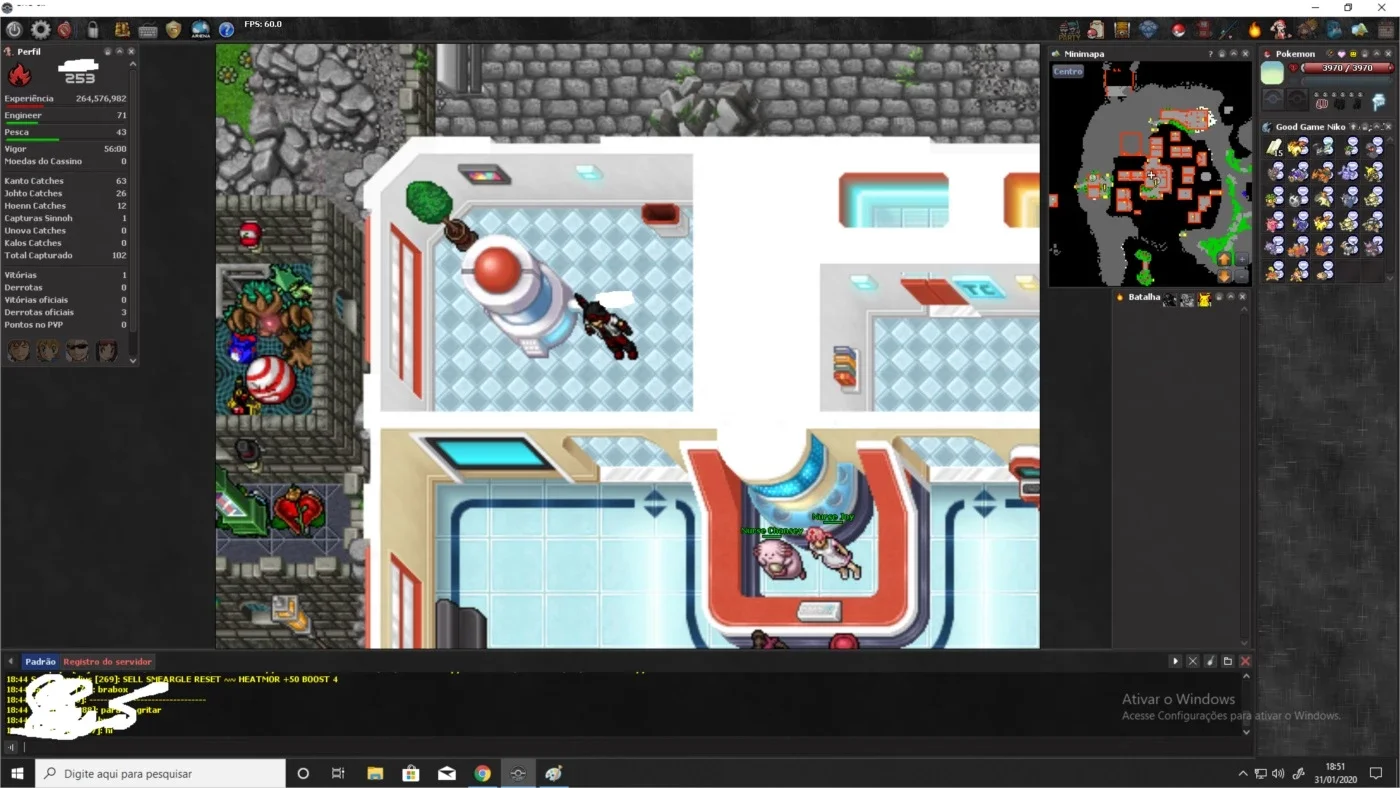Open the red book icon in top-right toolbar
The height and width of the screenshot is (788, 1400).
coord(1204,30)
